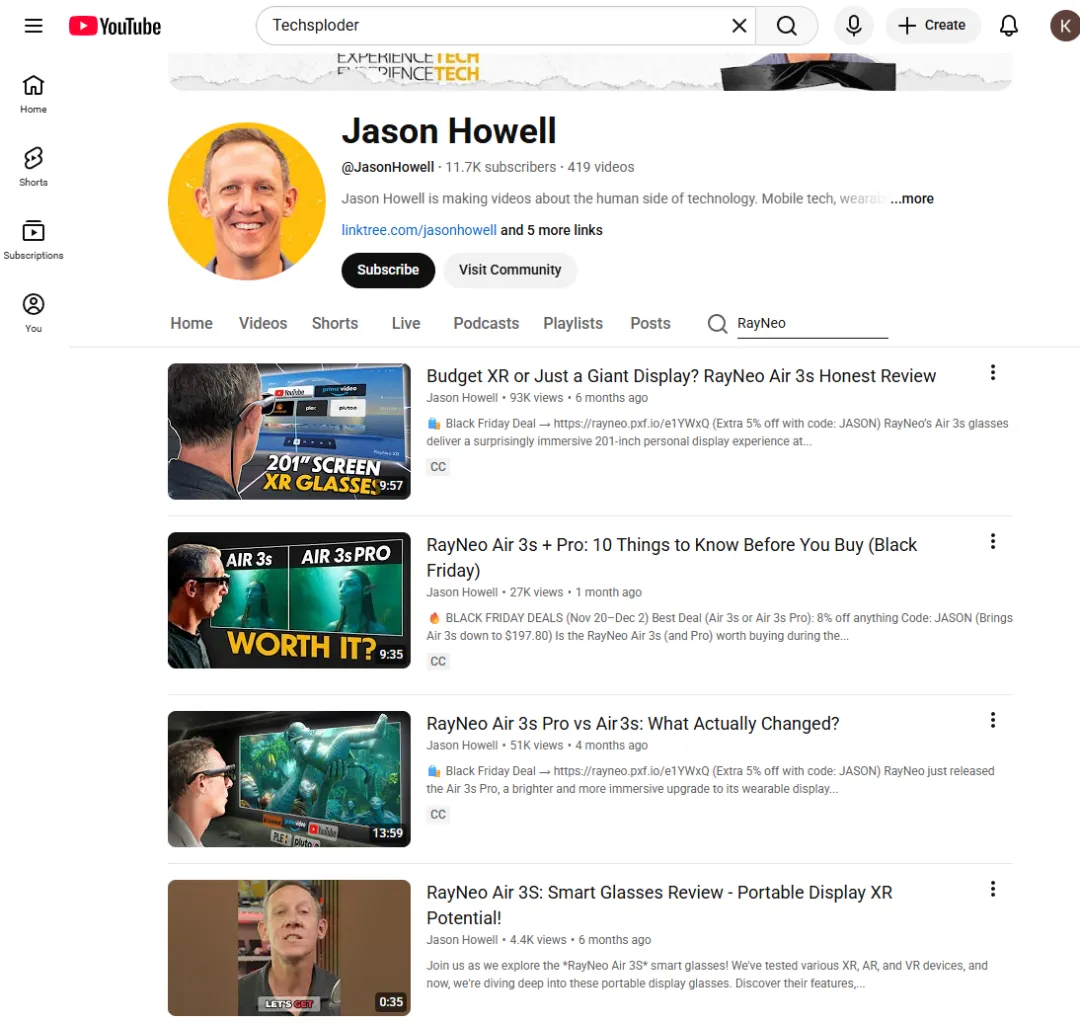Open '10 Things to Know Before You Buy' title
Screen dimensions: 1080x1023
coord(672,557)
